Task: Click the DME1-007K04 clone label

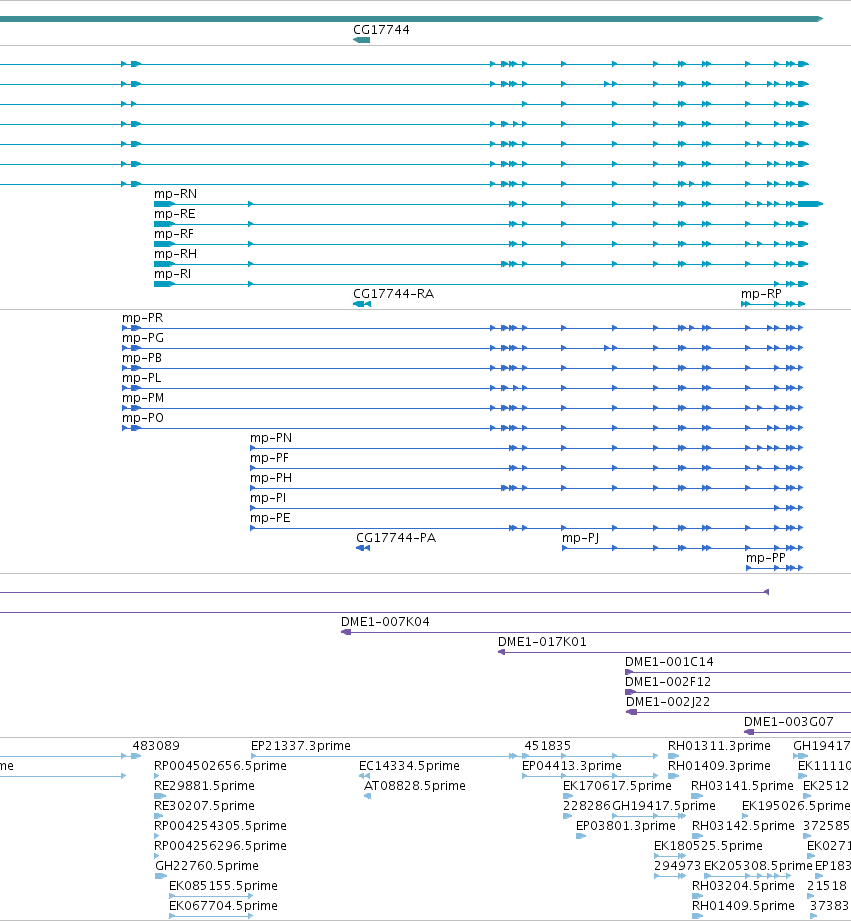Action: coord(385,621)
